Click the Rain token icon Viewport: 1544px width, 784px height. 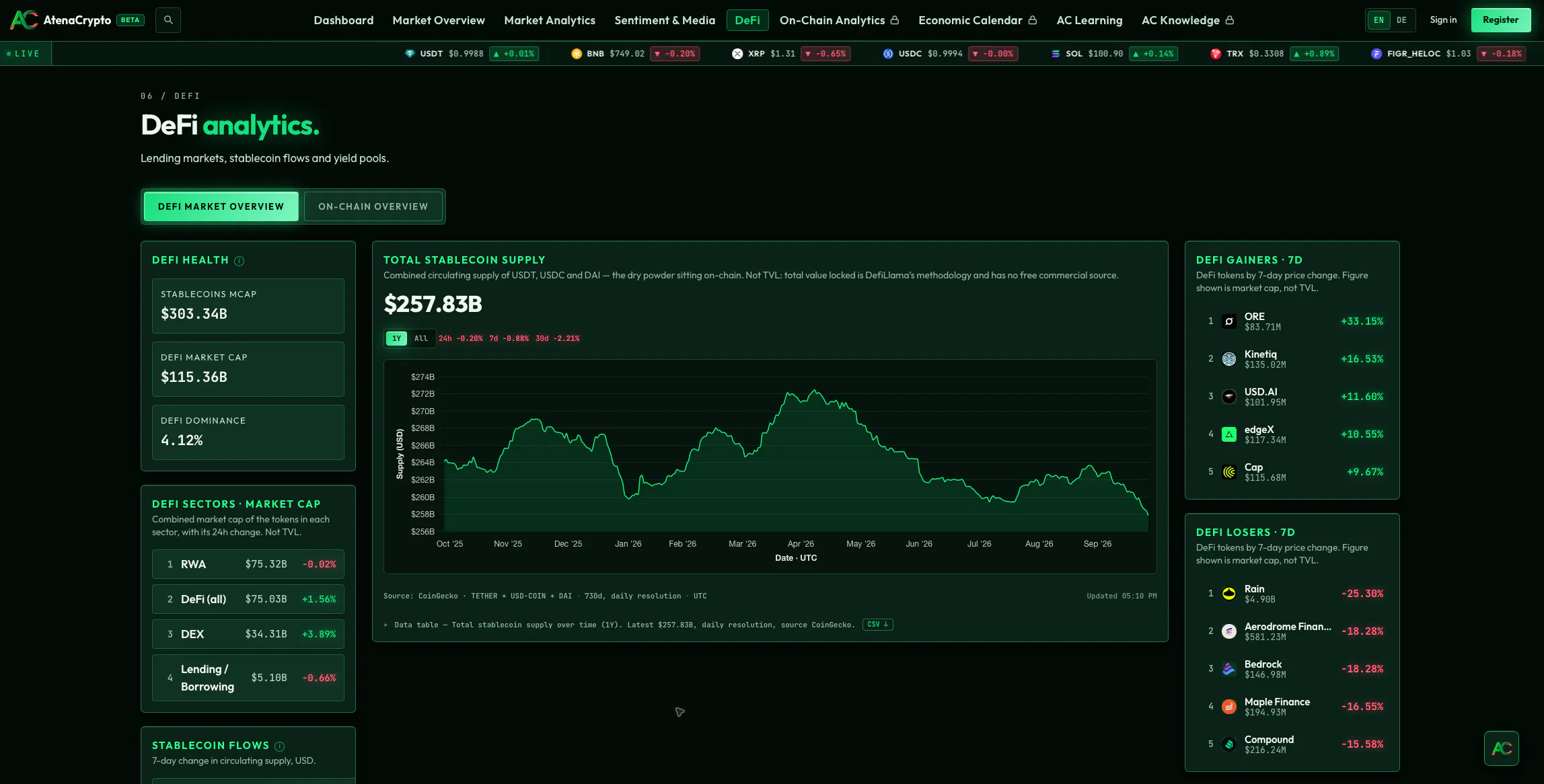pyautogui.click(x=1229, y=594)
